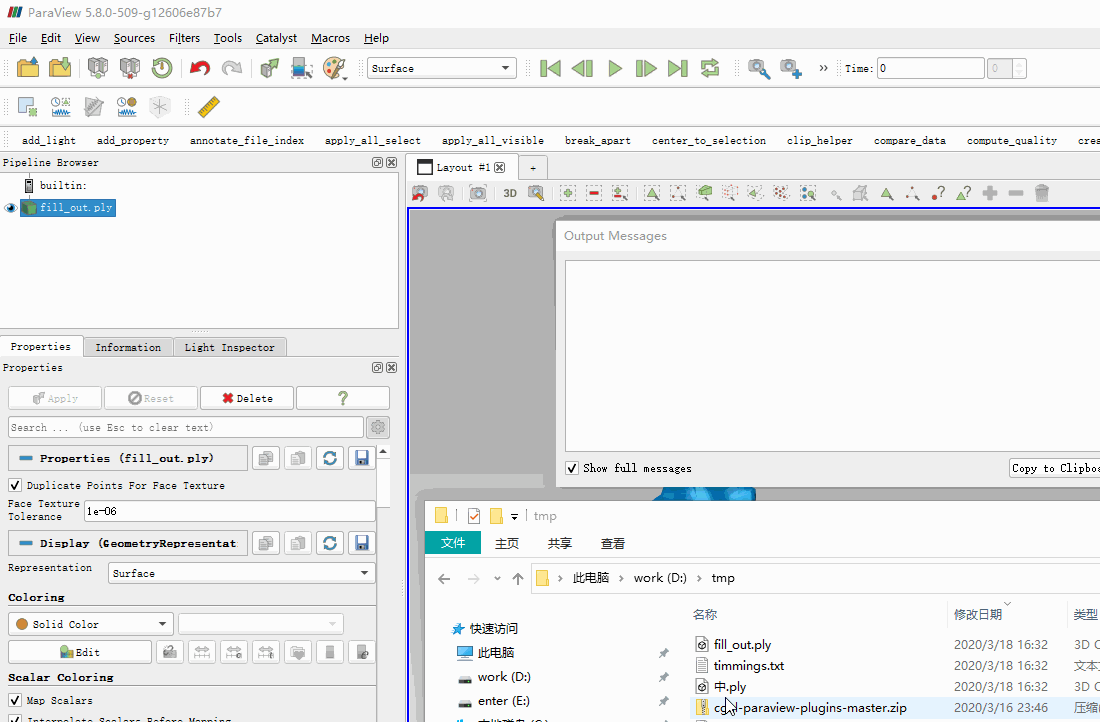Image resolution: width=1100 pixels, height=722 pixels.
Task: Click the trash icon in view toolbar
Action: tap(1042, 193)
